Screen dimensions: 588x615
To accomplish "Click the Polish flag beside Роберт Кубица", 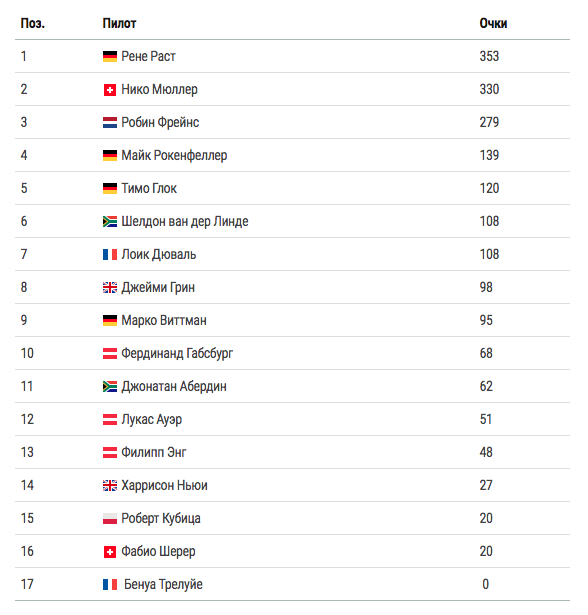I will tap(110, 519).
